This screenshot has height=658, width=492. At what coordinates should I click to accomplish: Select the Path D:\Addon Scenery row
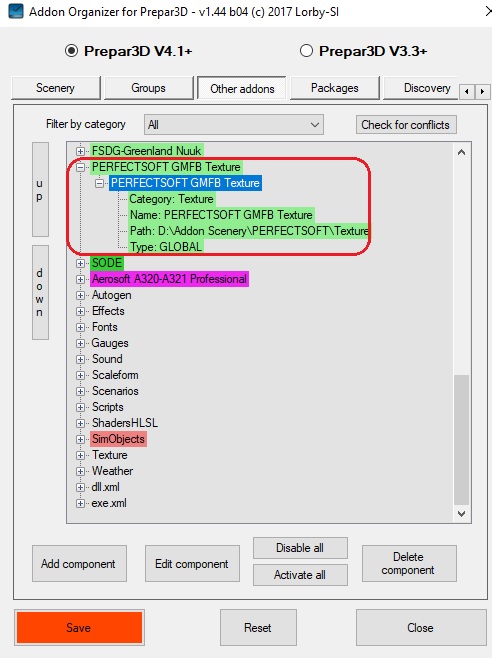(249, 231)
